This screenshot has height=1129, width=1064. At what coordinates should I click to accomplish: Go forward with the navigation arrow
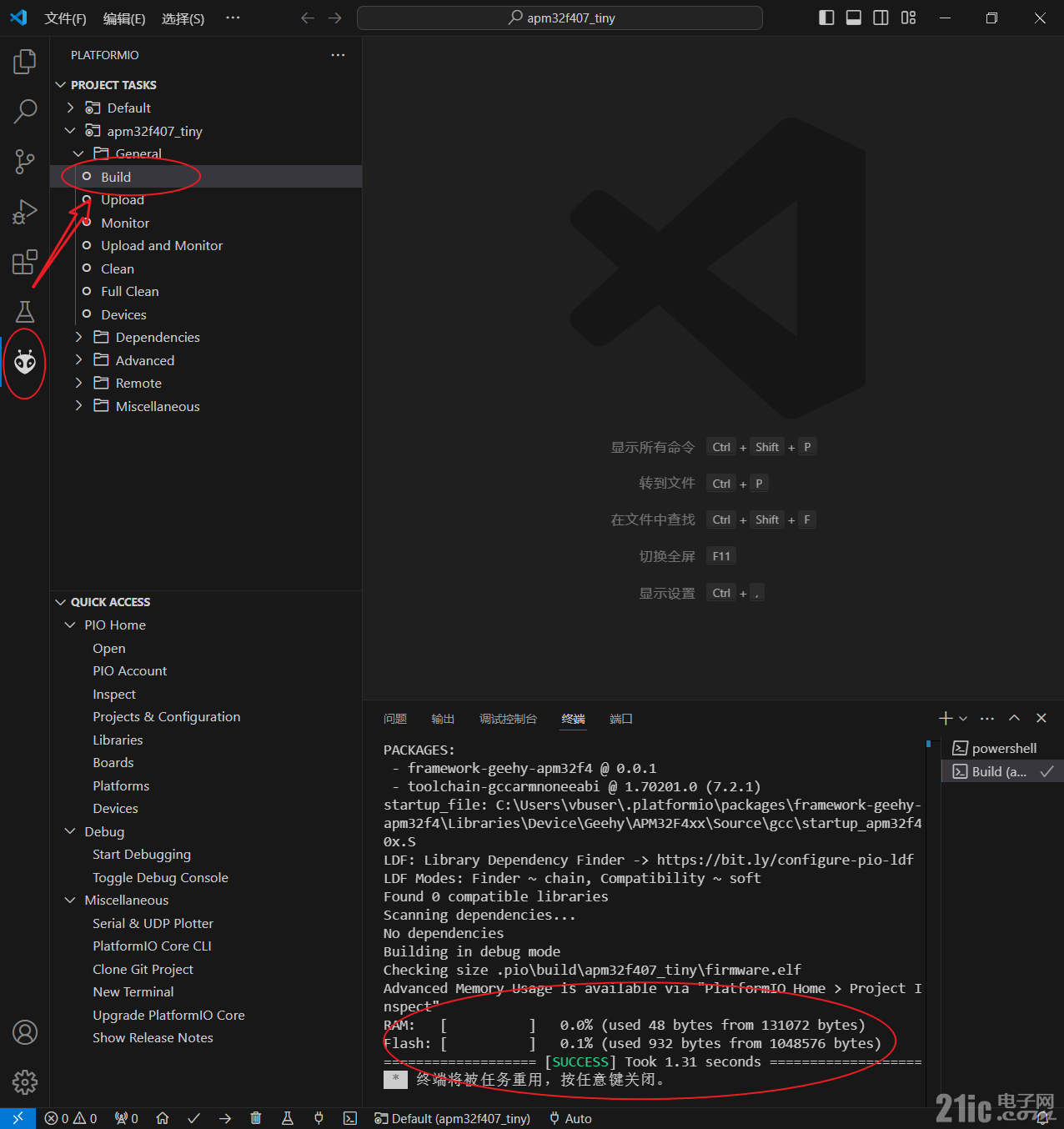[335, 18]
